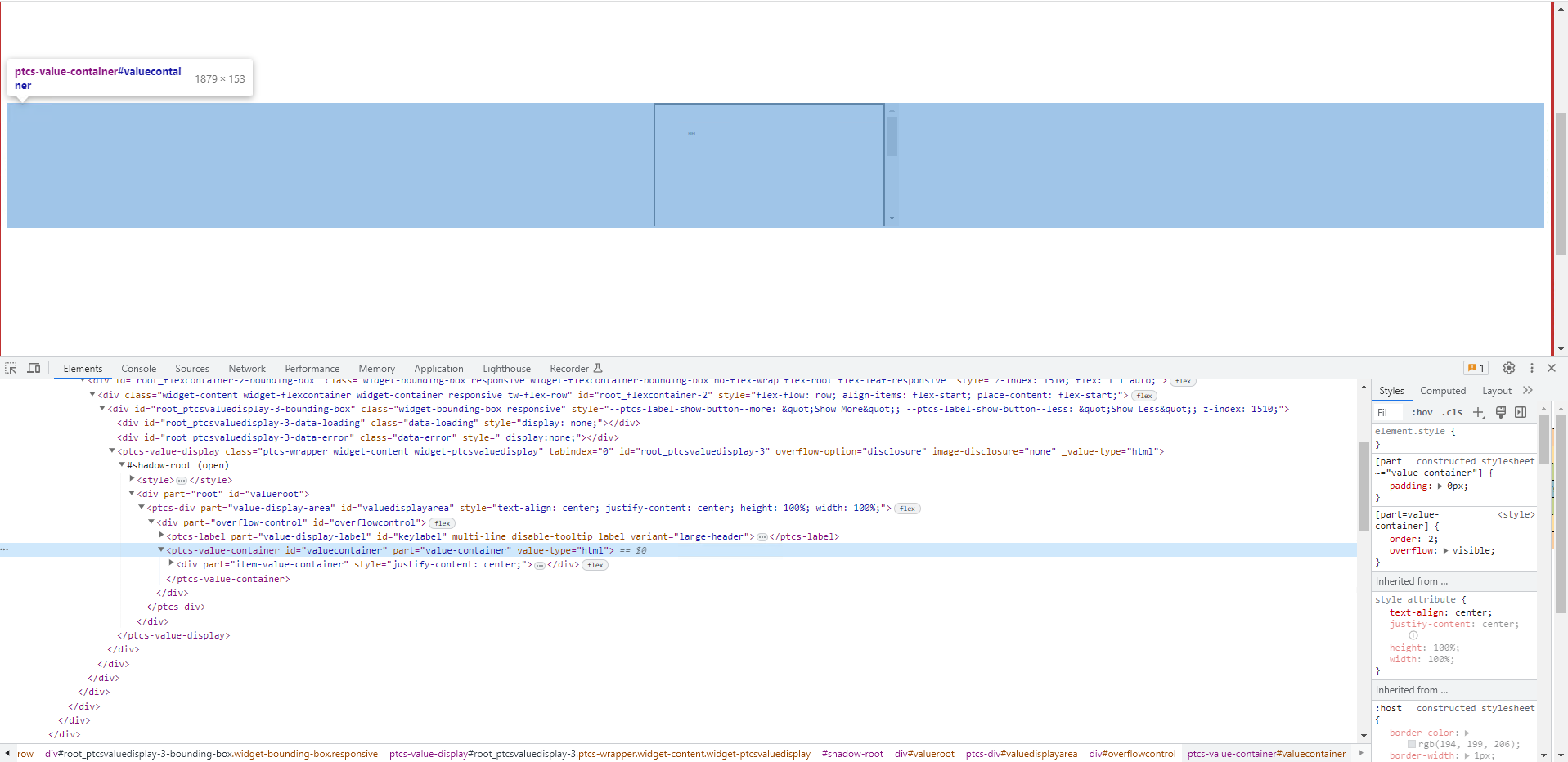Toggle the .cls element classes editor
This screenshot has height=762, width=1568.
(x=1453, y=412)
